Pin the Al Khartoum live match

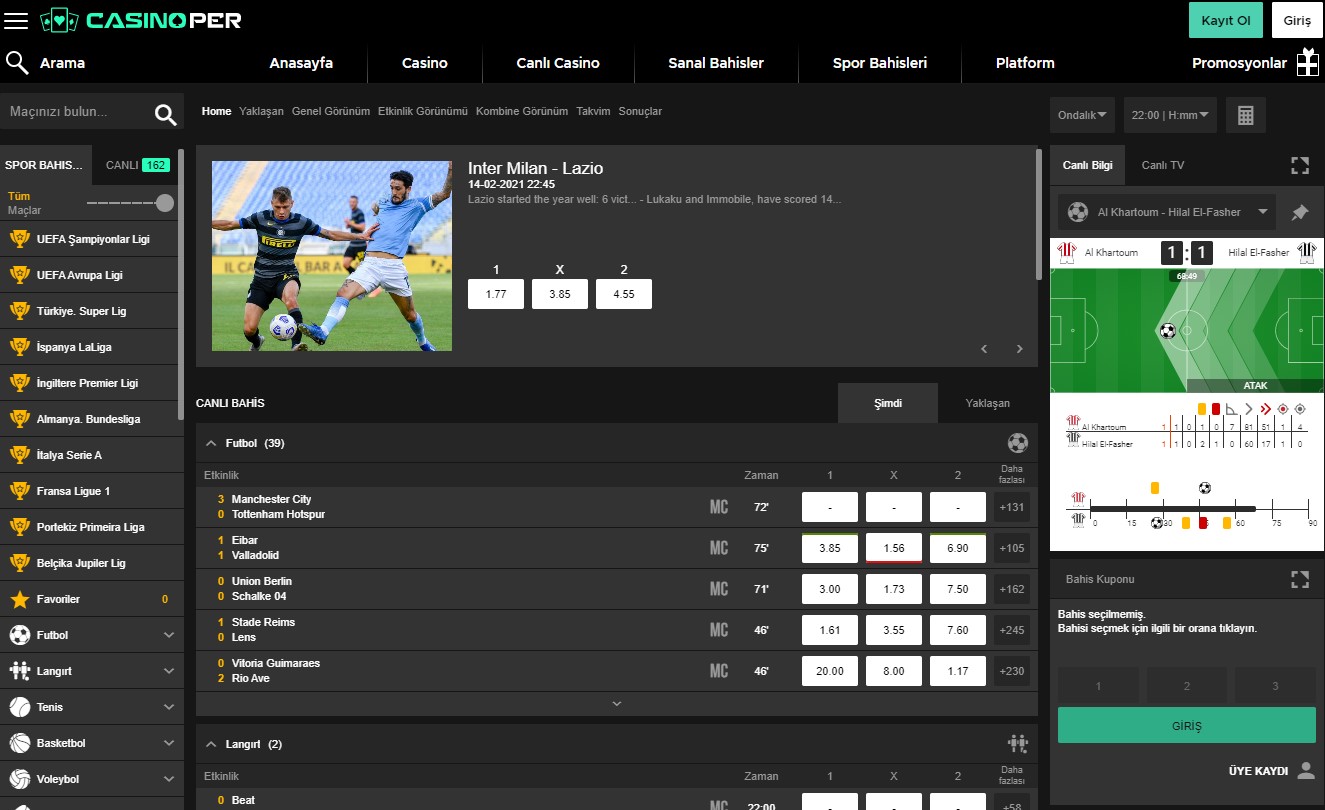pyautogui.click(x=1299, y=212)
